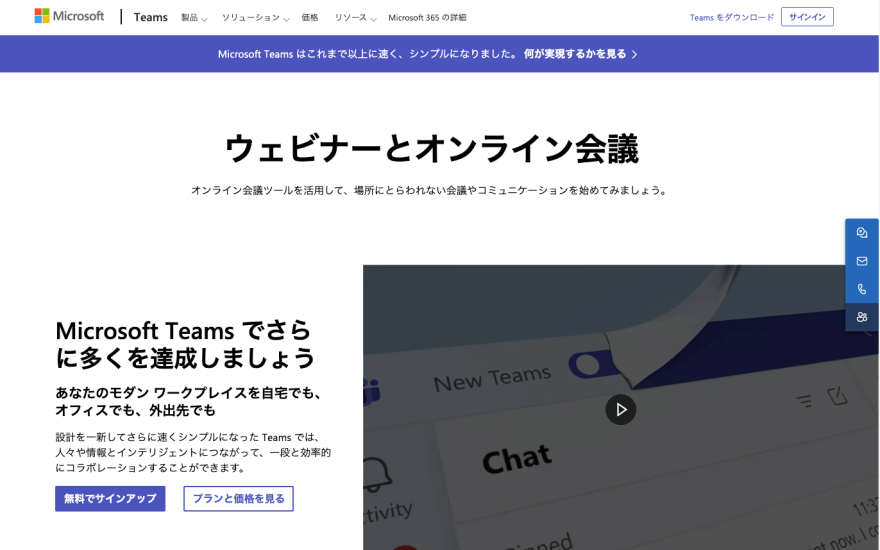Expand the リソース dropdown menu
The image size is (880, 550).
tap(355, 18)
